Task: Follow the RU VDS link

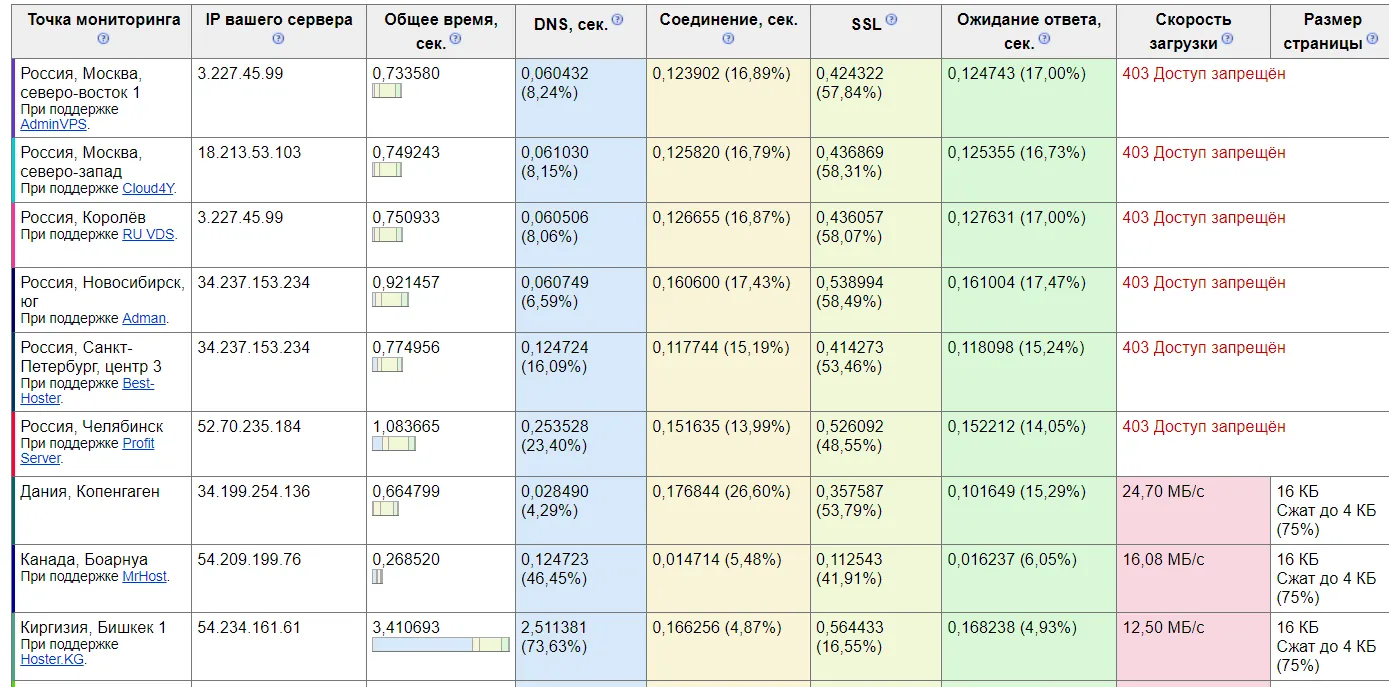Action: pos(148,234)
